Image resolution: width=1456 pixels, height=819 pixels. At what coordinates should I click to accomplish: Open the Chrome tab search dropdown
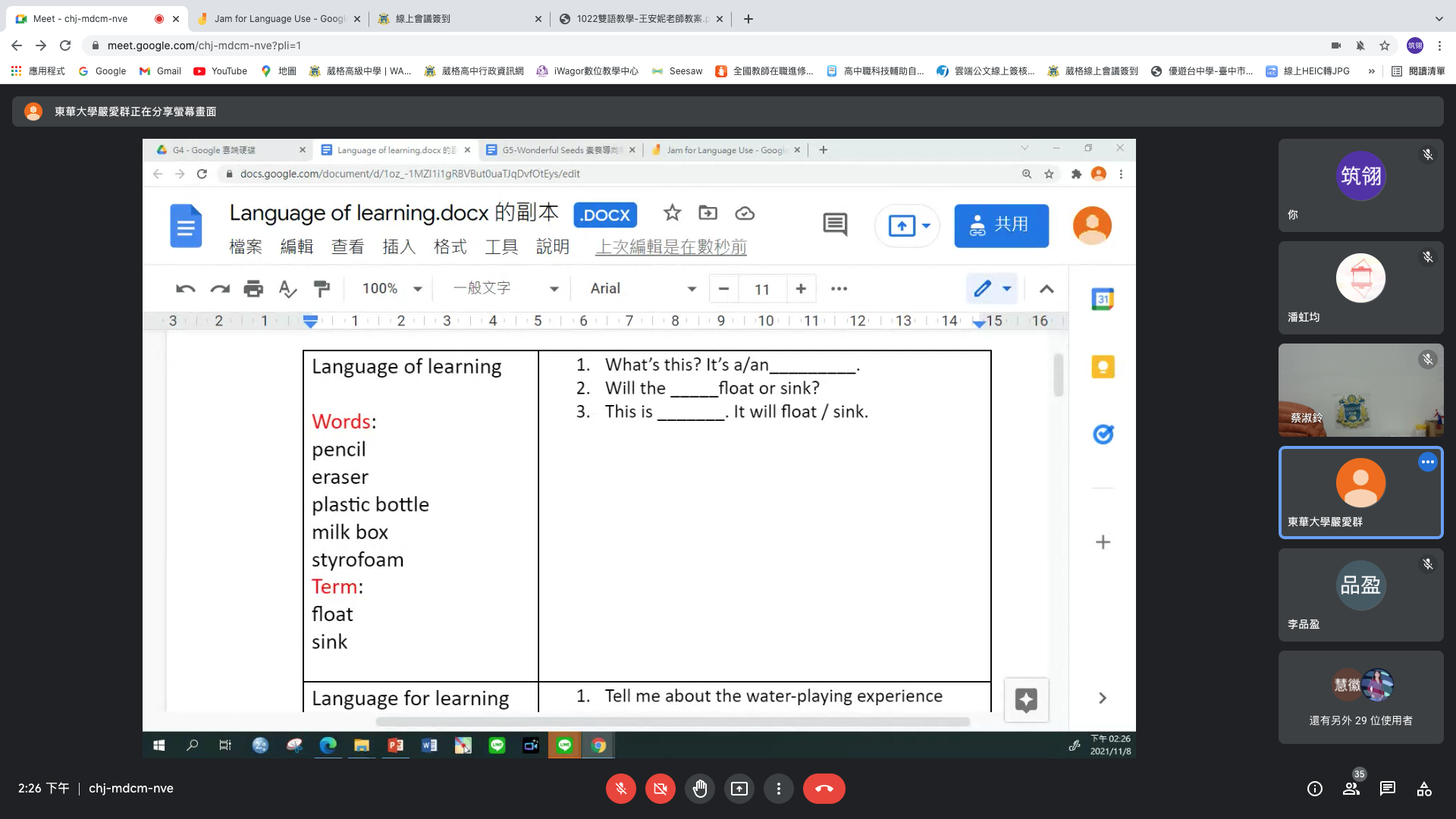[1439, 19]
